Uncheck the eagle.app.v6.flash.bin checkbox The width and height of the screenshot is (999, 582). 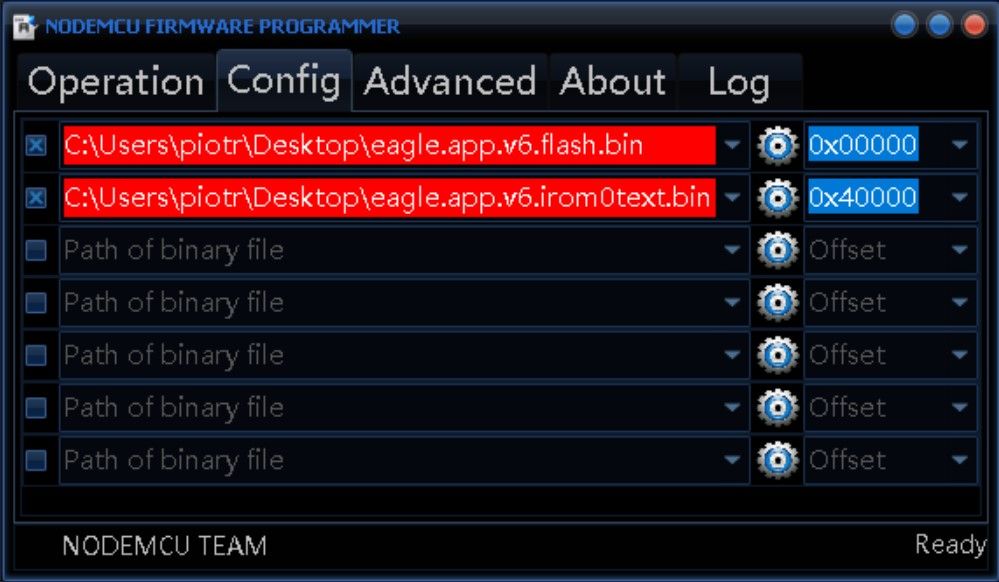(36, 145)
